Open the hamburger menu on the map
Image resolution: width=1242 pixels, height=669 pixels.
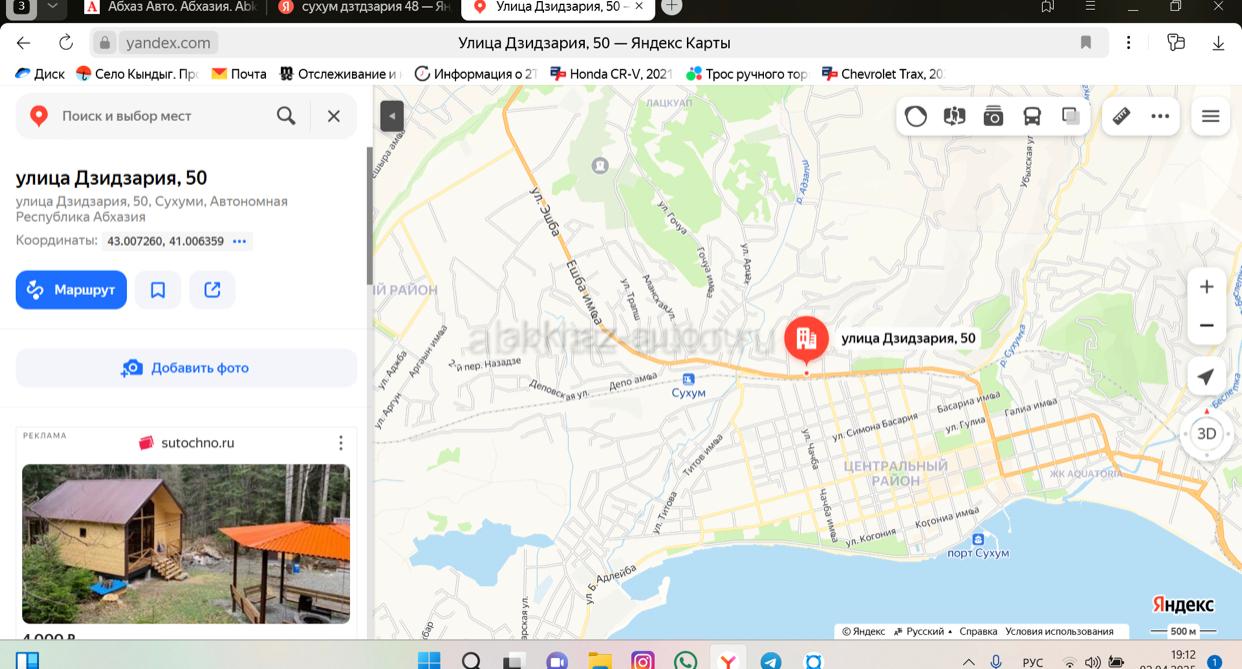pos(1210,116)
